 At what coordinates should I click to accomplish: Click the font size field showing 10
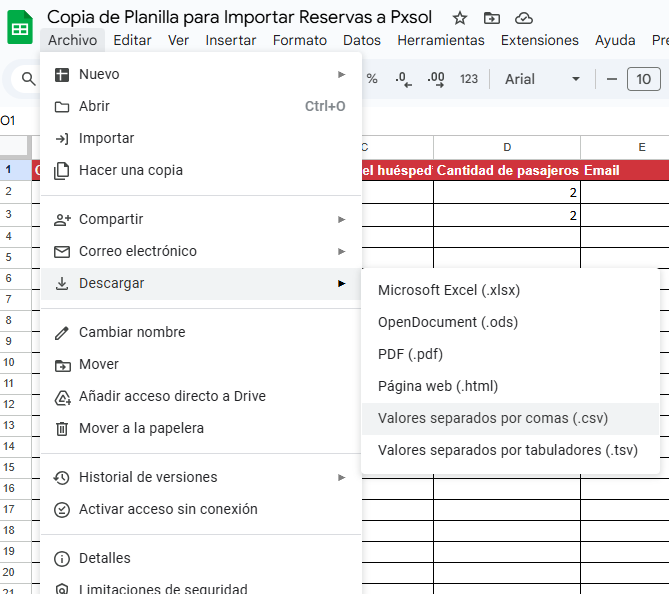coord(643,79)
